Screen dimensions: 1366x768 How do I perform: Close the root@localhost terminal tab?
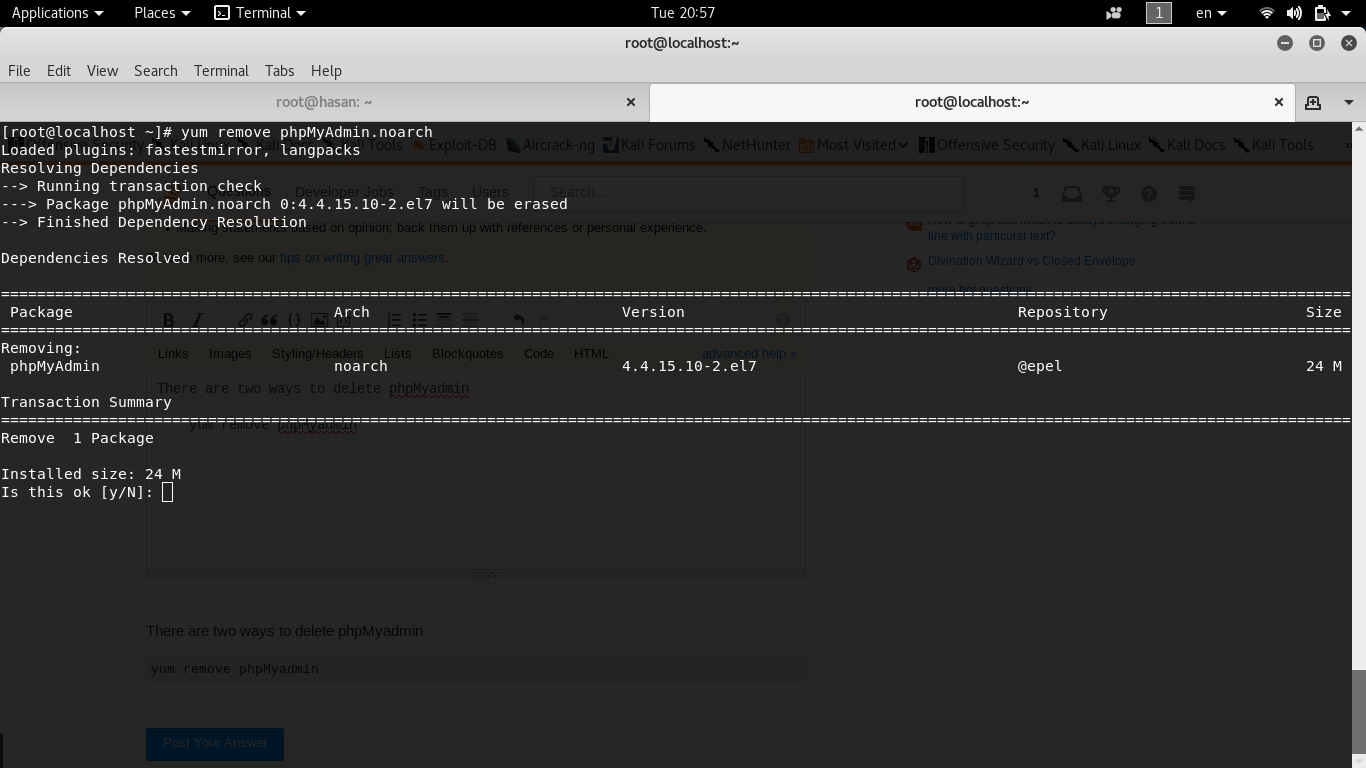[x=1278, y=102]
